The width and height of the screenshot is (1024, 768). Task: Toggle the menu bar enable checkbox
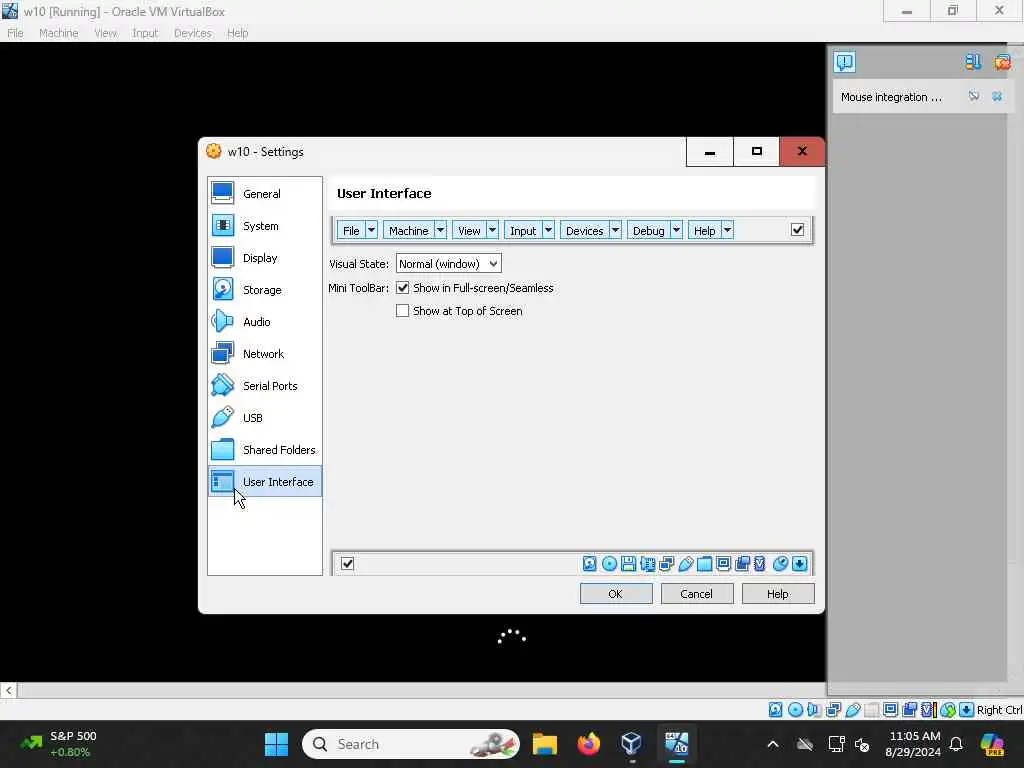tap(797, 229)
